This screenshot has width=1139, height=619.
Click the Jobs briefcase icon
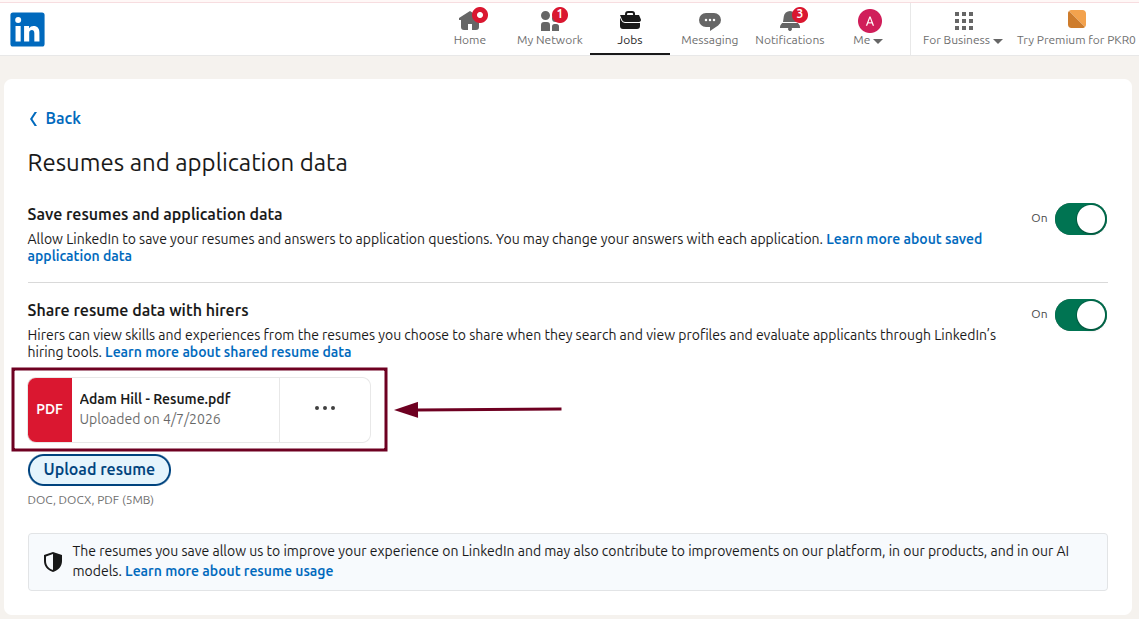point(629,20)
